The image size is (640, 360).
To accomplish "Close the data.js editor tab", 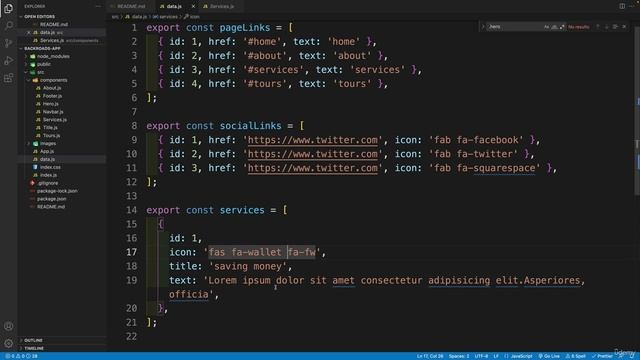I will 193,7.
